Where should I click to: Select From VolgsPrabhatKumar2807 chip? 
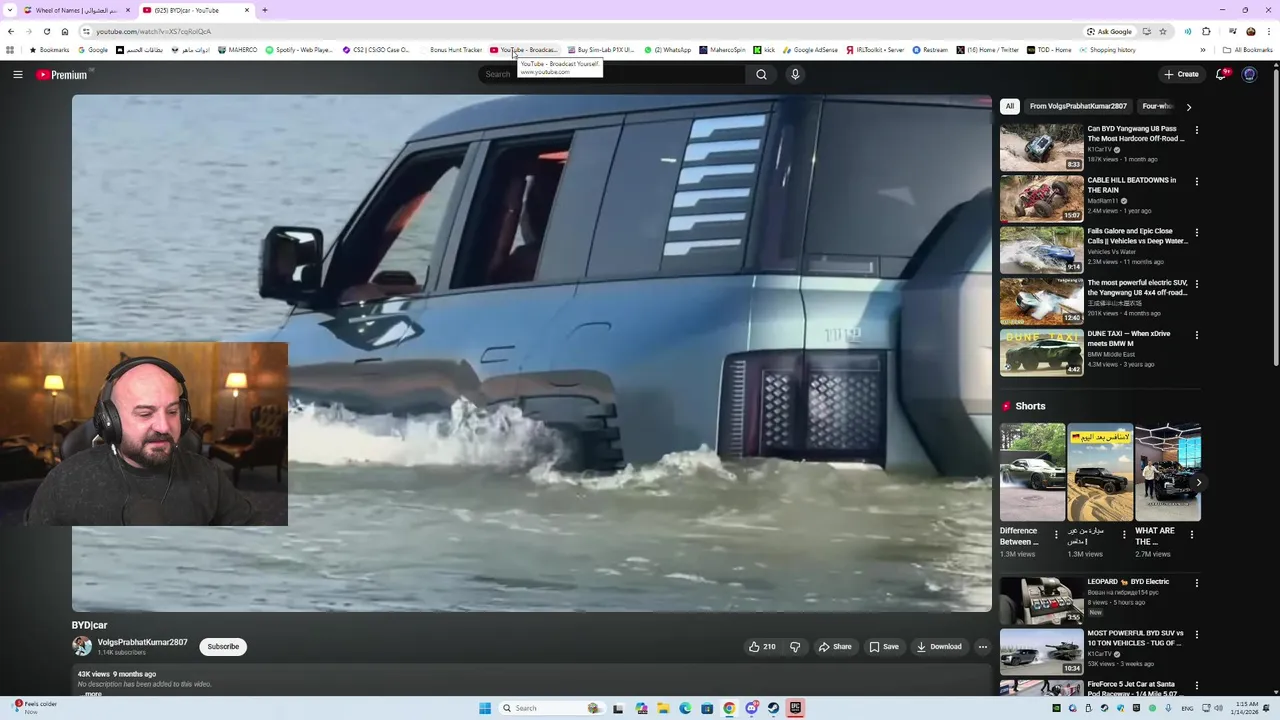1078,106
